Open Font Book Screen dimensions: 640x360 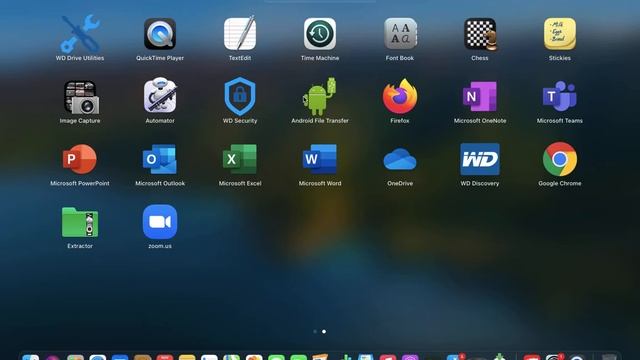coord(400,34)
